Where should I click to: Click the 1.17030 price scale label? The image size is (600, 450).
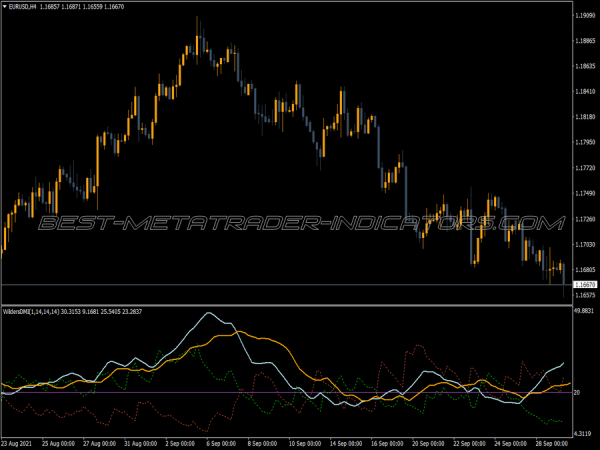coord(585,244)
